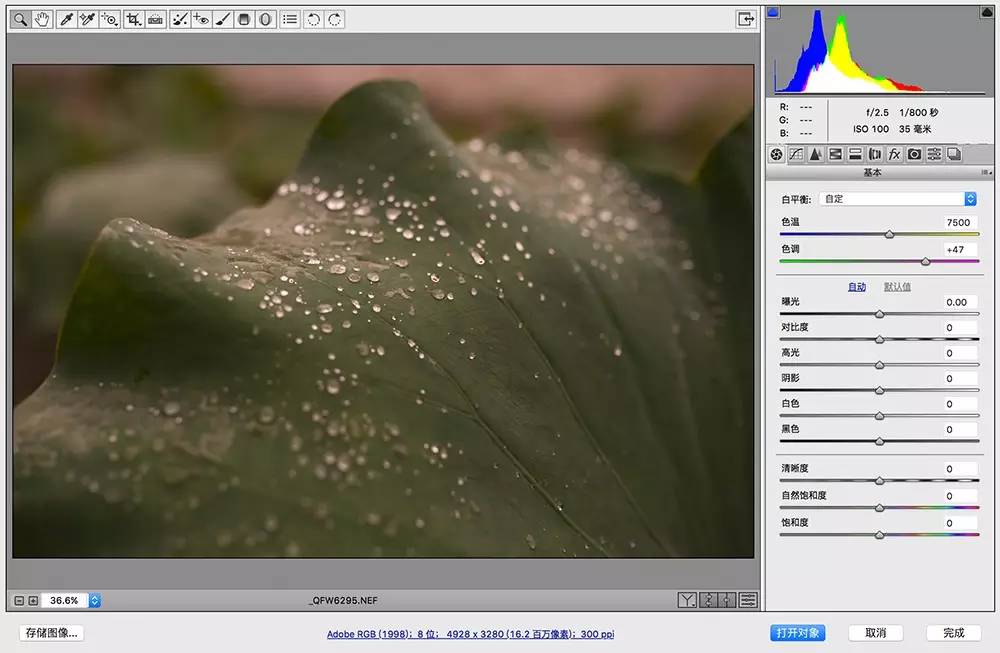Switch to the Basic panel tab
The image size is (1000, 653).
point(776,154)
